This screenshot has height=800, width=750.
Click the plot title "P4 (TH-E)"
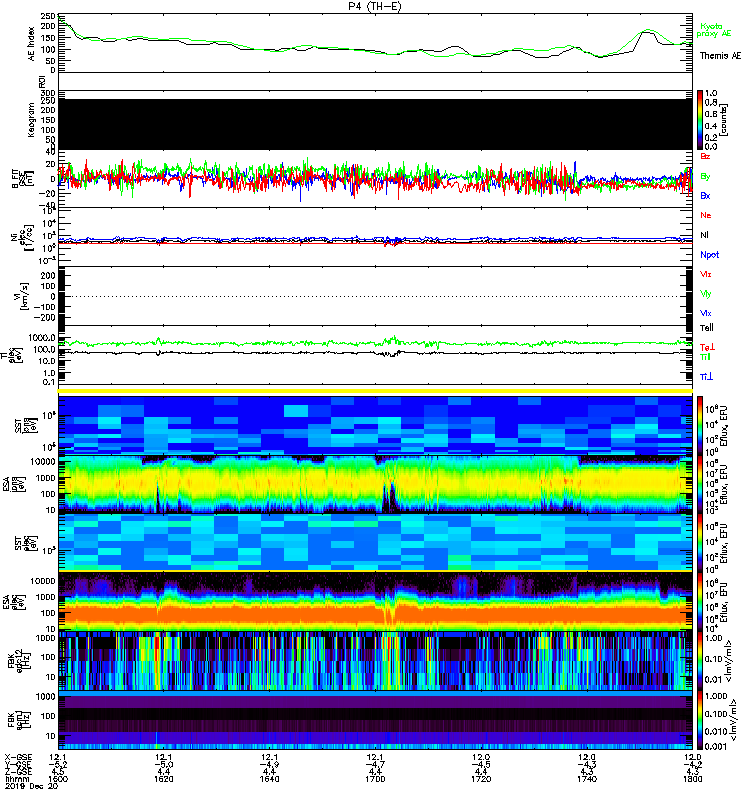pos(375,6)
